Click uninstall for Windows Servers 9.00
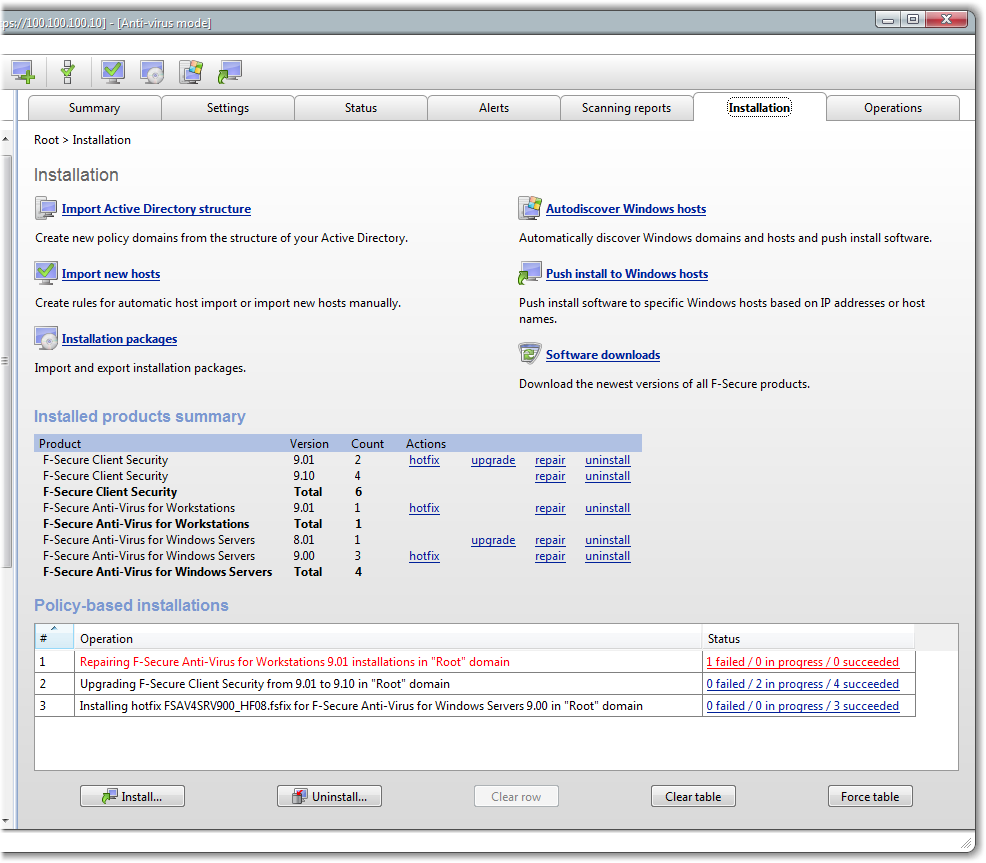Image resolution: width=986 pixels, height=863 pixels. click(x=607, y=556)
